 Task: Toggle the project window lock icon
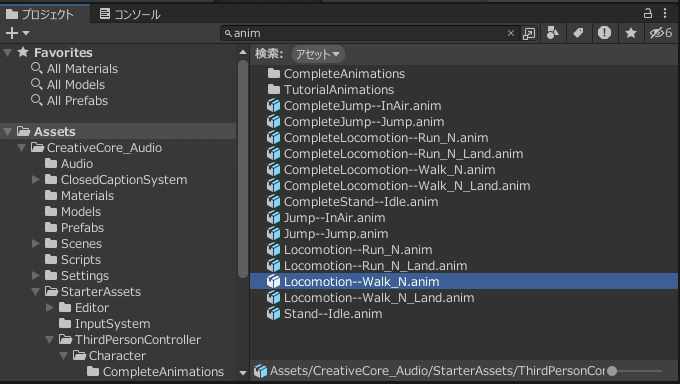pyautogui.click(x=648, y=13)
